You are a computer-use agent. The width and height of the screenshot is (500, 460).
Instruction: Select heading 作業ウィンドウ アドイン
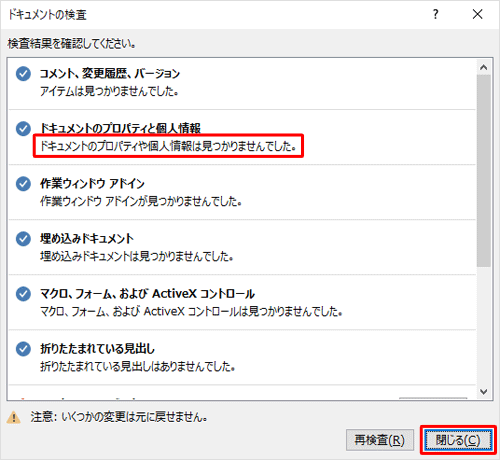(92, 183)
